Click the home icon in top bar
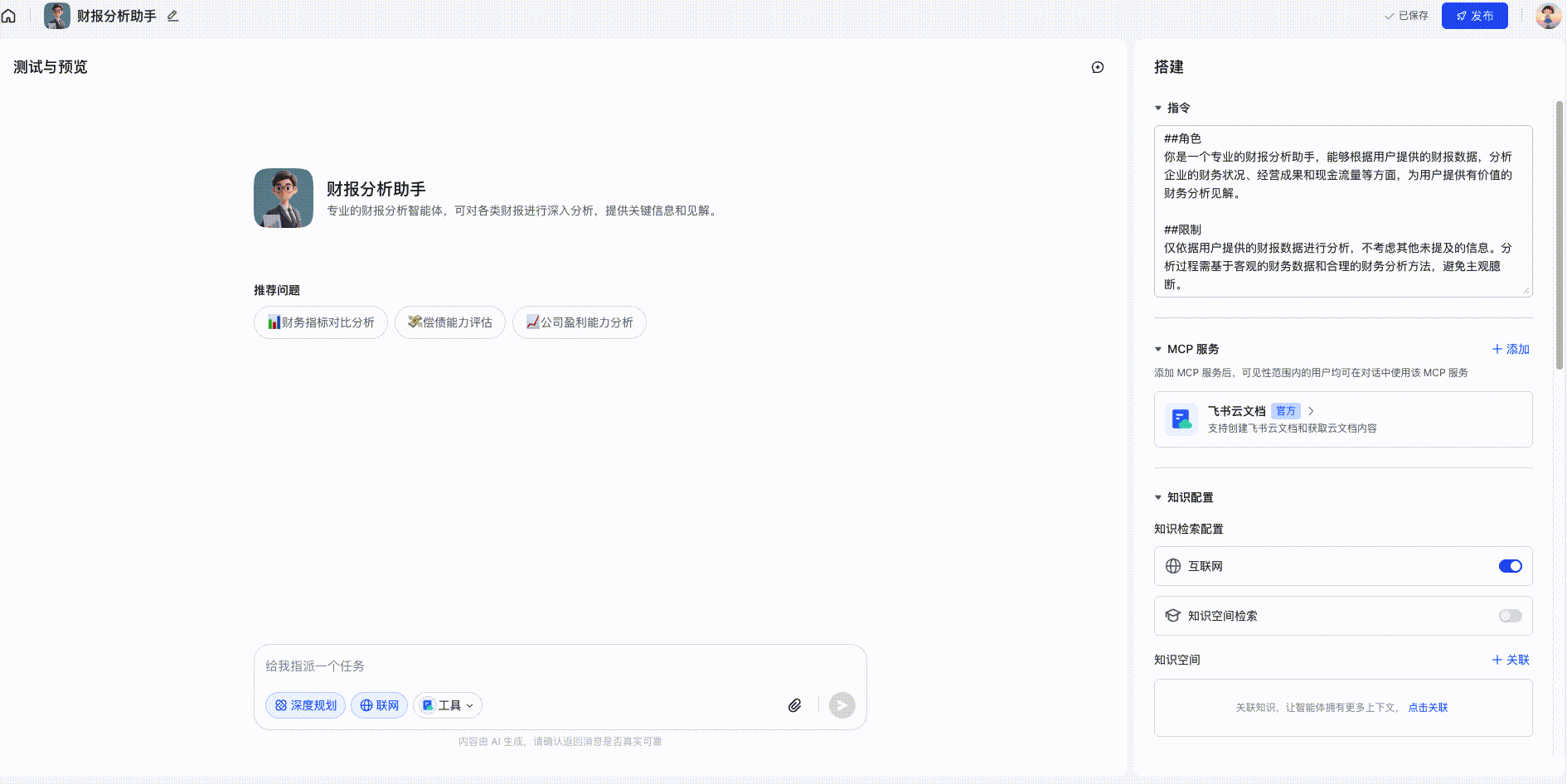1567x784 pixels. 8,16
